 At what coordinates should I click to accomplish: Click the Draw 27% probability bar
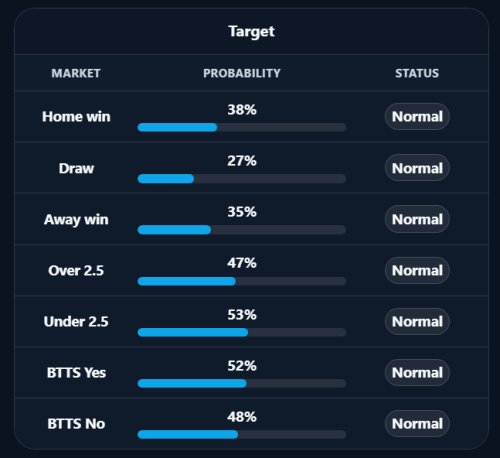tap(242, 179)
